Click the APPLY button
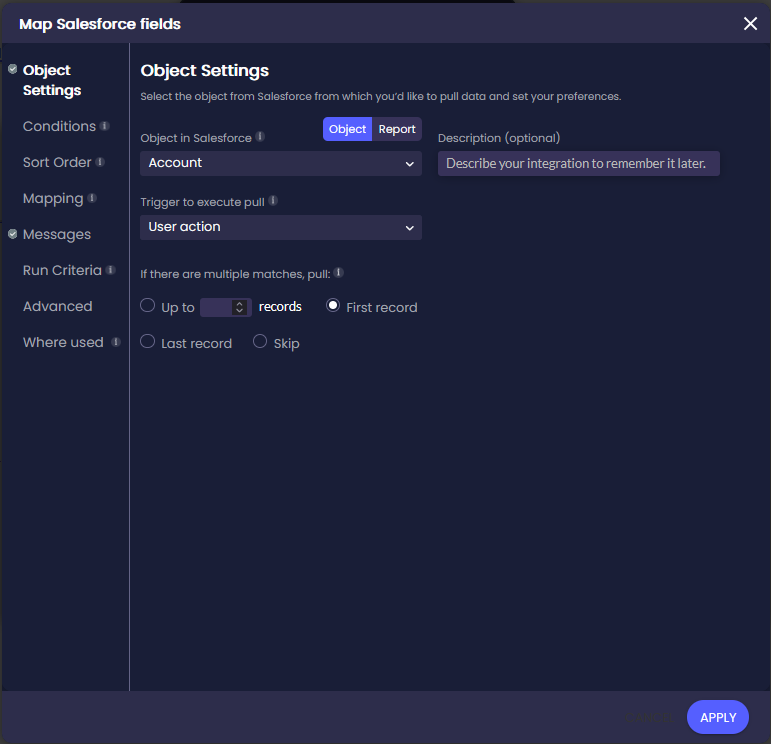This screenshot has height=744, width=771. coord(718,717)
